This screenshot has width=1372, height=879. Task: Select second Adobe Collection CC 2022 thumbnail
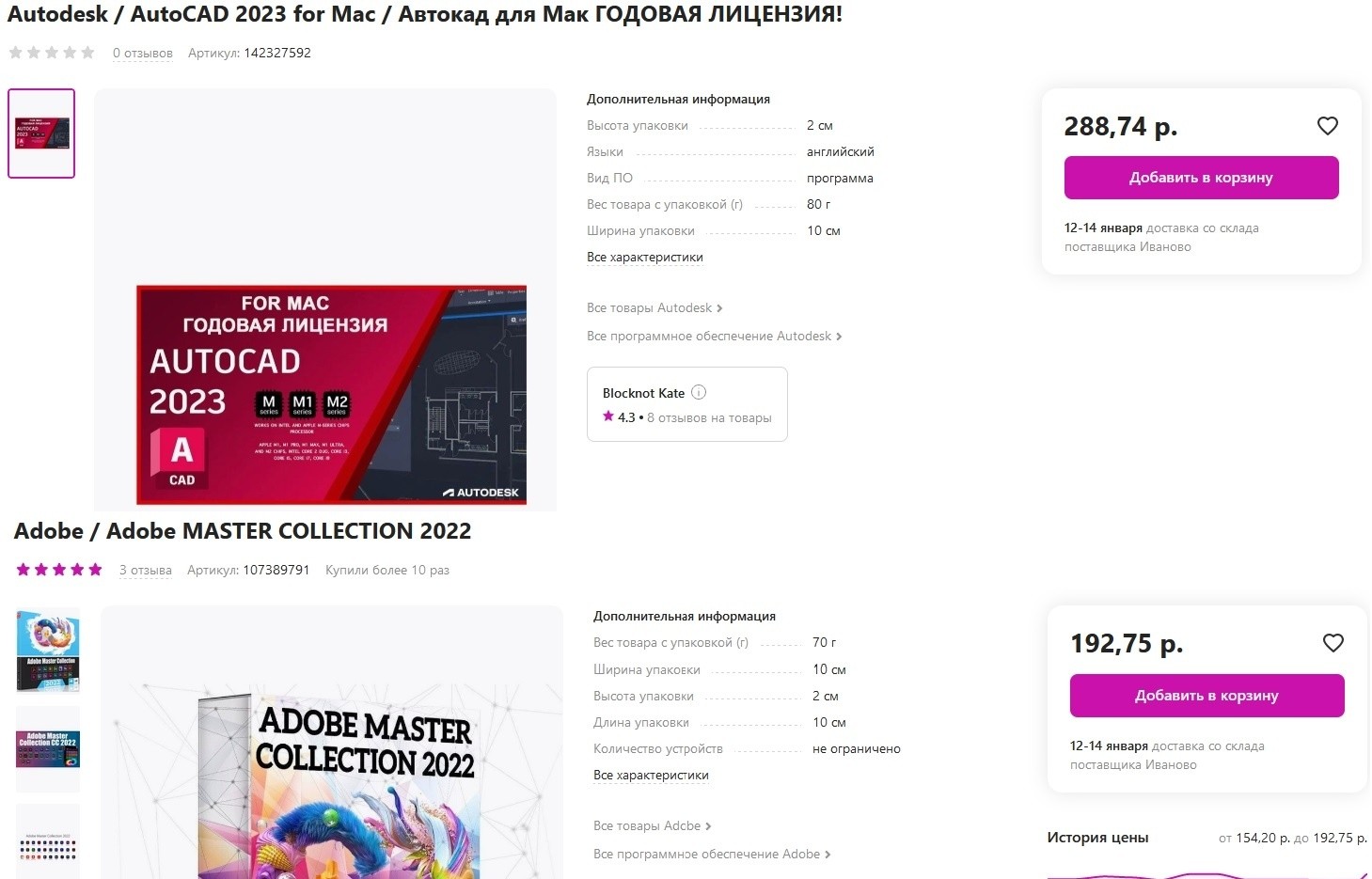pyautogui.click(x=48, y=749)
